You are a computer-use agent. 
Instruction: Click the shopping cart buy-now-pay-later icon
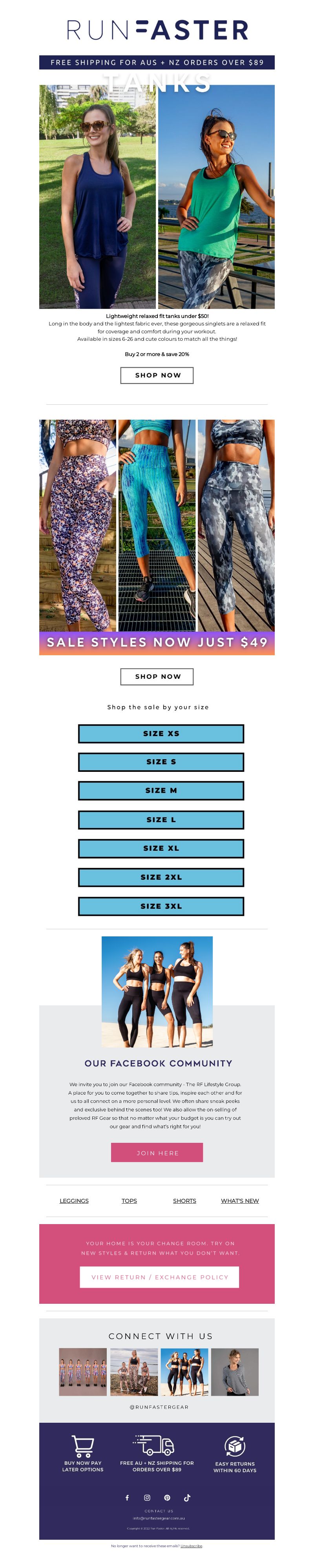pos(83,1446)
